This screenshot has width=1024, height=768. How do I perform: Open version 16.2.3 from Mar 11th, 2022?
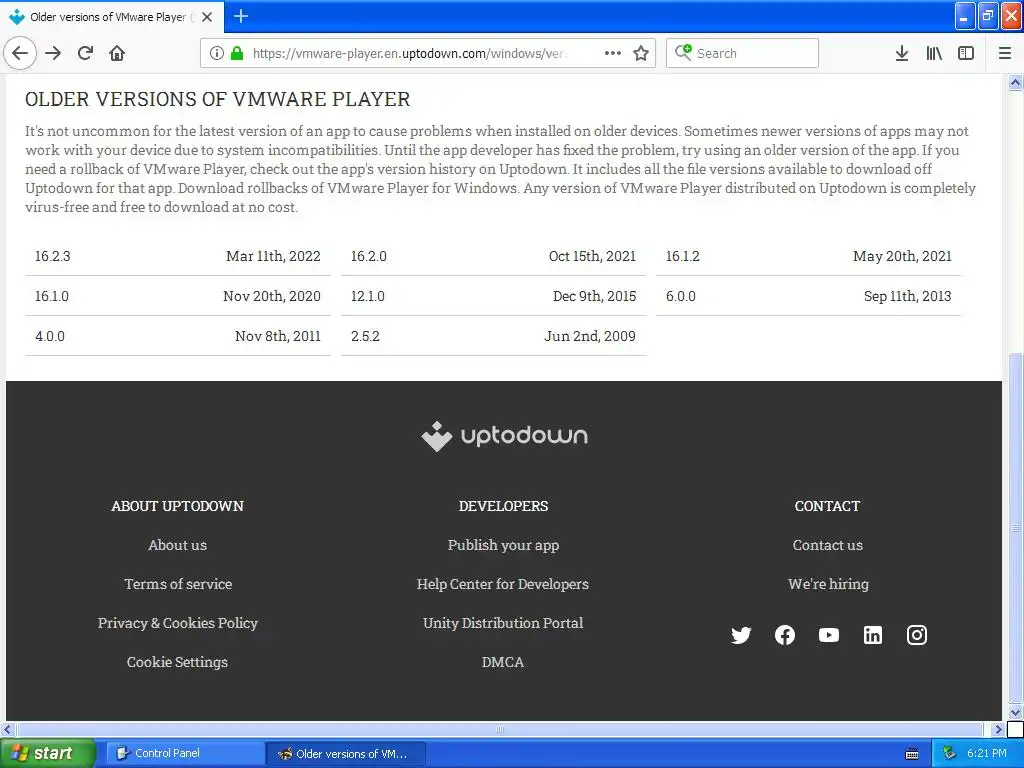coord(178,256)
